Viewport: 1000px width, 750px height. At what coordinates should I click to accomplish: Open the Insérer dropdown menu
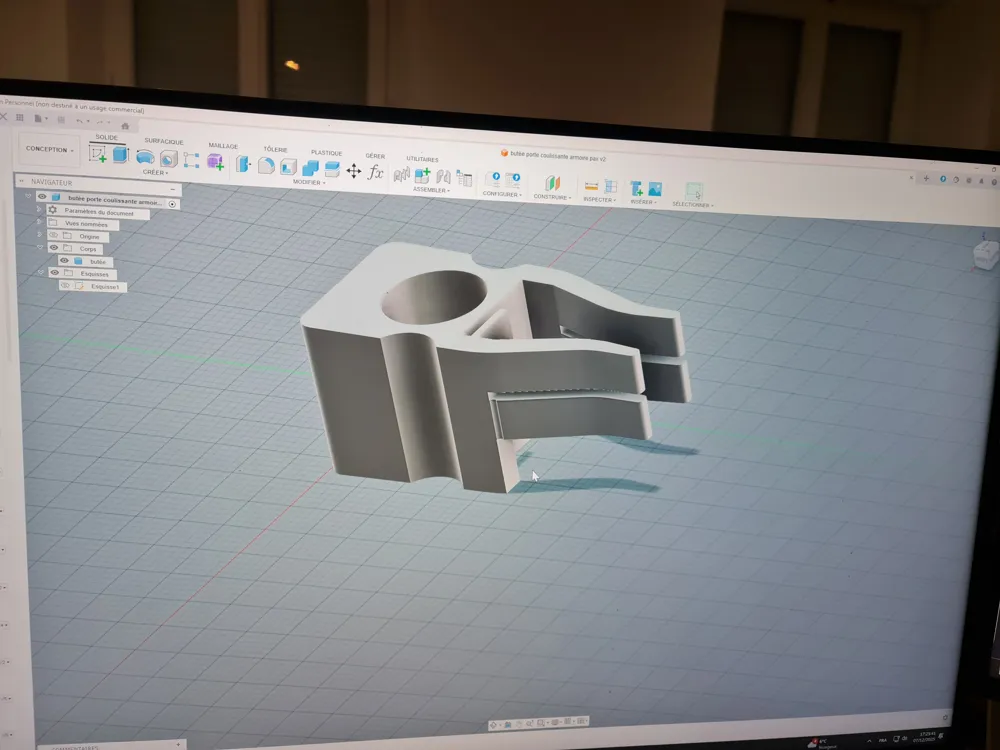tap(643, 202)
